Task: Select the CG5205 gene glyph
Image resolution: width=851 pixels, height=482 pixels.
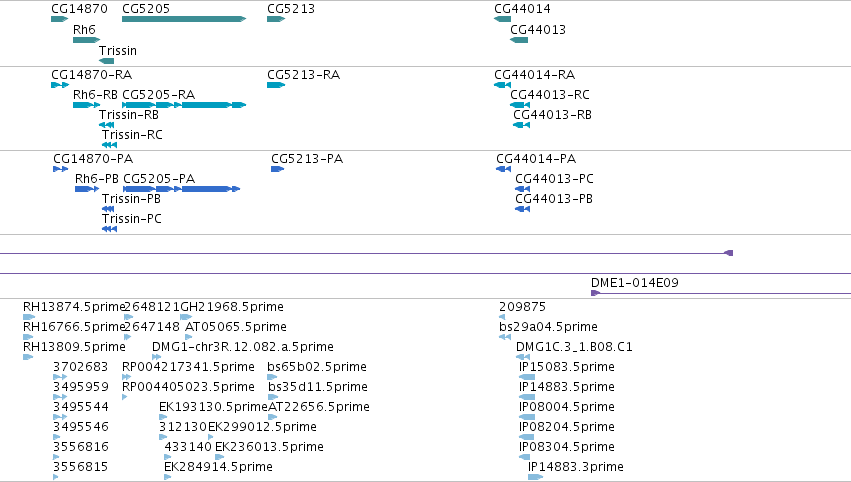Action: click(184, 19)
